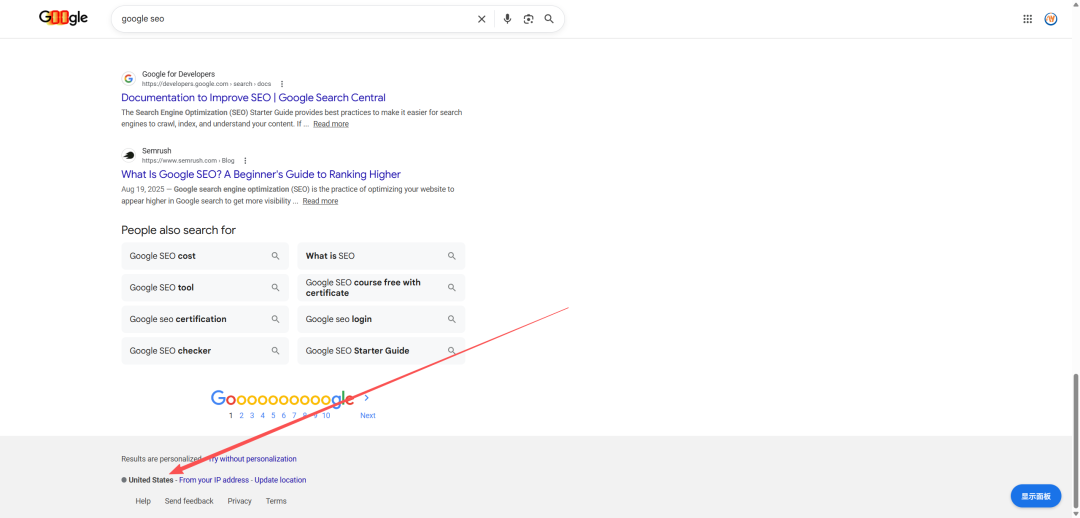This screenshot has height=518, width=1080.
Task: Select Google SEO Starter Guide suggestion
Action: [x=382, y=351]
